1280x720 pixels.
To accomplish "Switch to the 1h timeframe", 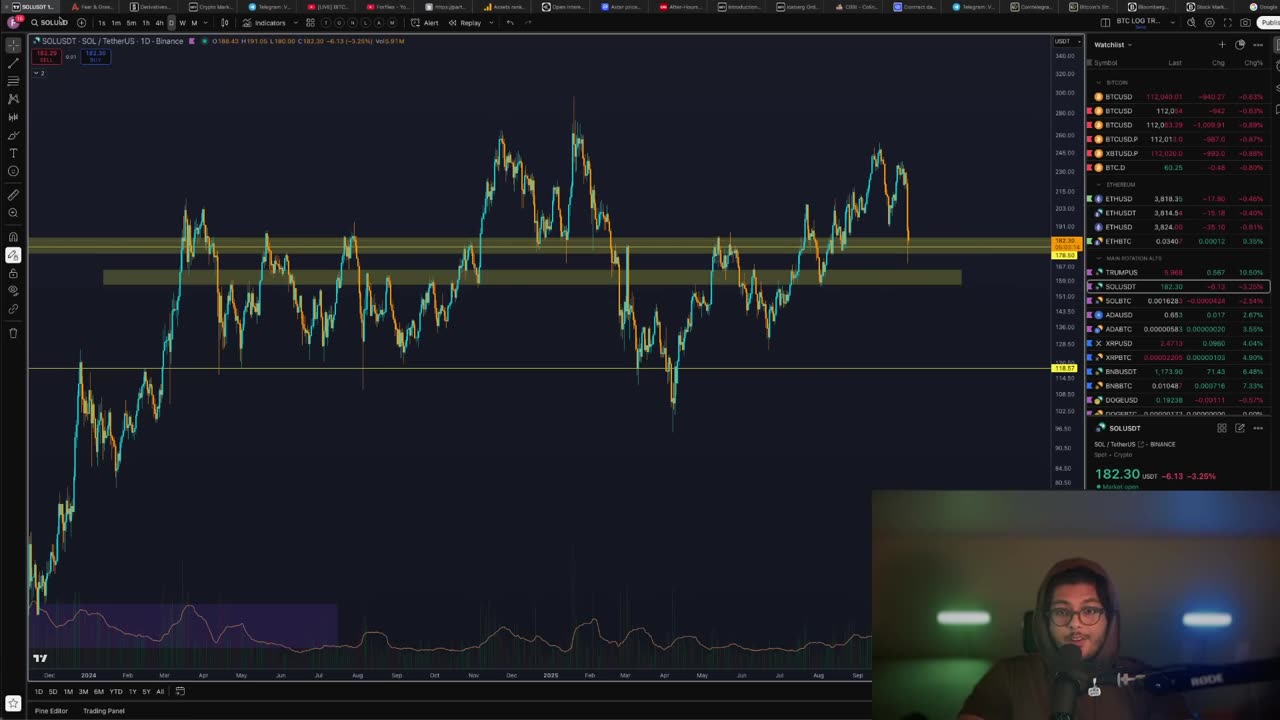I will click(x=146, y=22).
